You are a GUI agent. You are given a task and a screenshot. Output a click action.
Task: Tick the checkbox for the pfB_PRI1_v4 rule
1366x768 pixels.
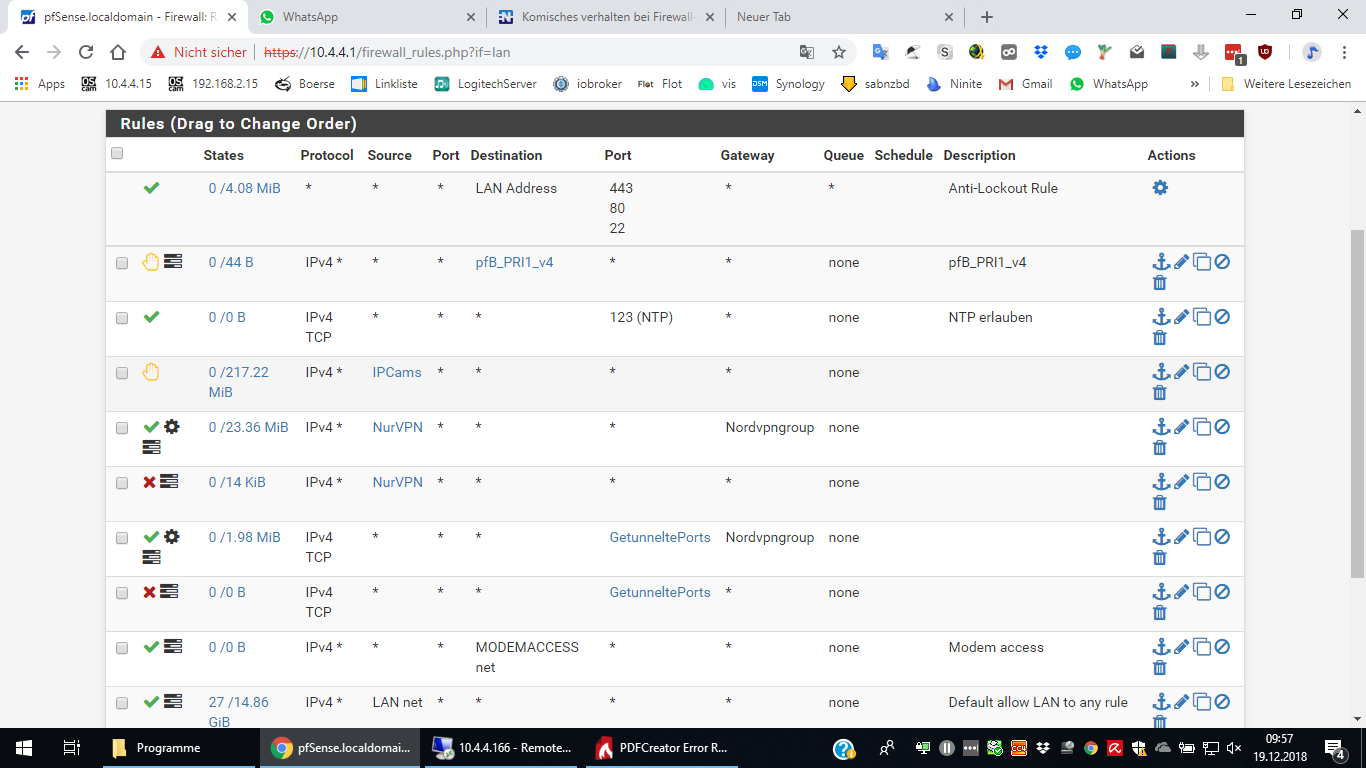coord(122,263)
